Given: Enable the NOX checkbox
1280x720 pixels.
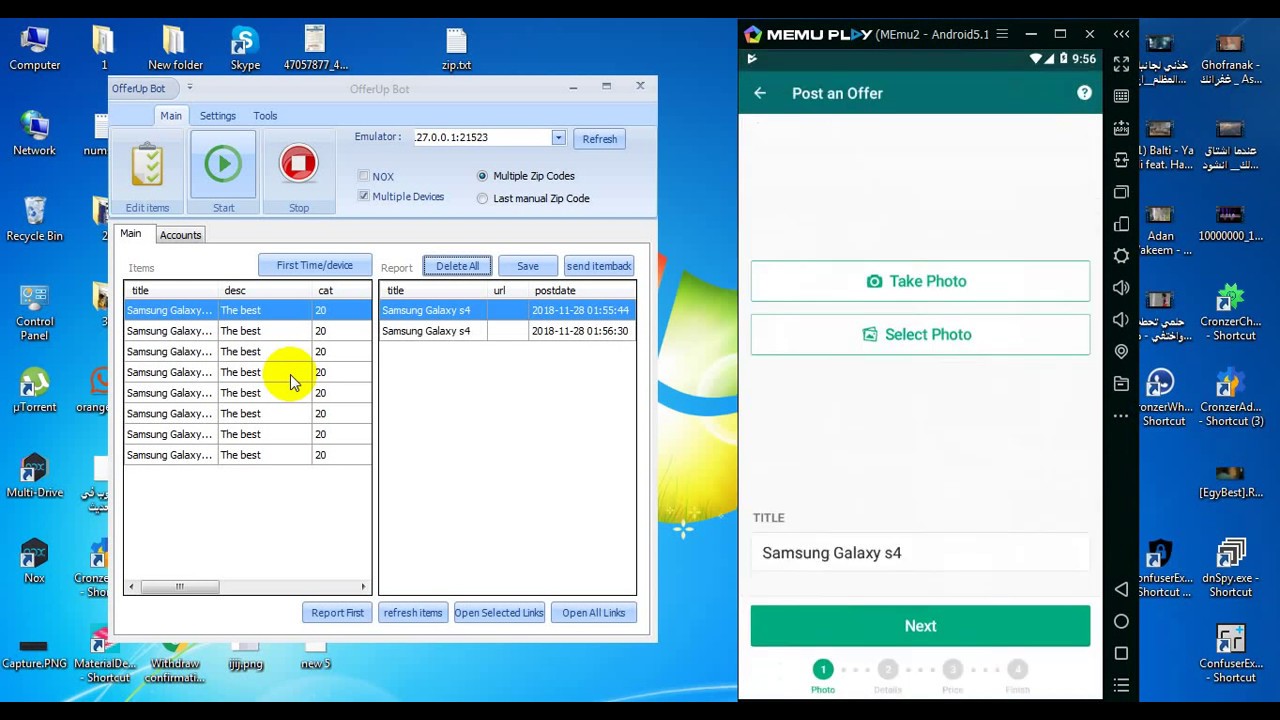Looking at the screenshot, I should (364, 176).
